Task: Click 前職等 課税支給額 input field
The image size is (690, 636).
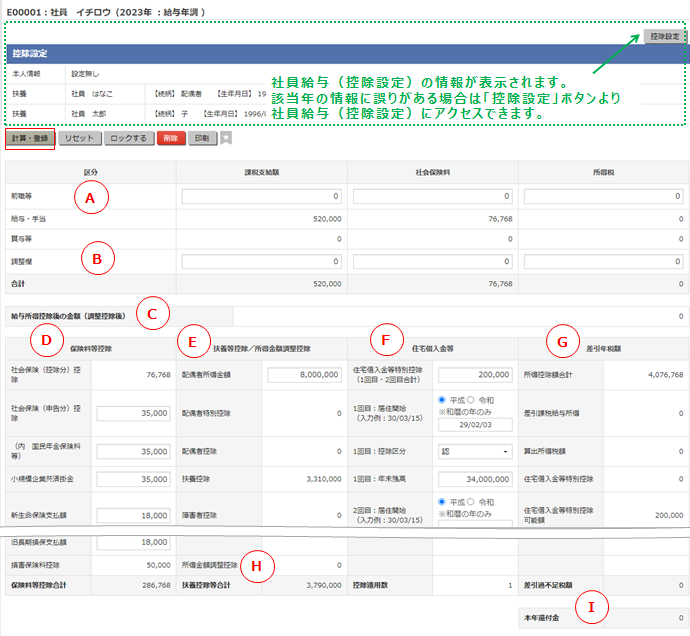Action: 262,198
